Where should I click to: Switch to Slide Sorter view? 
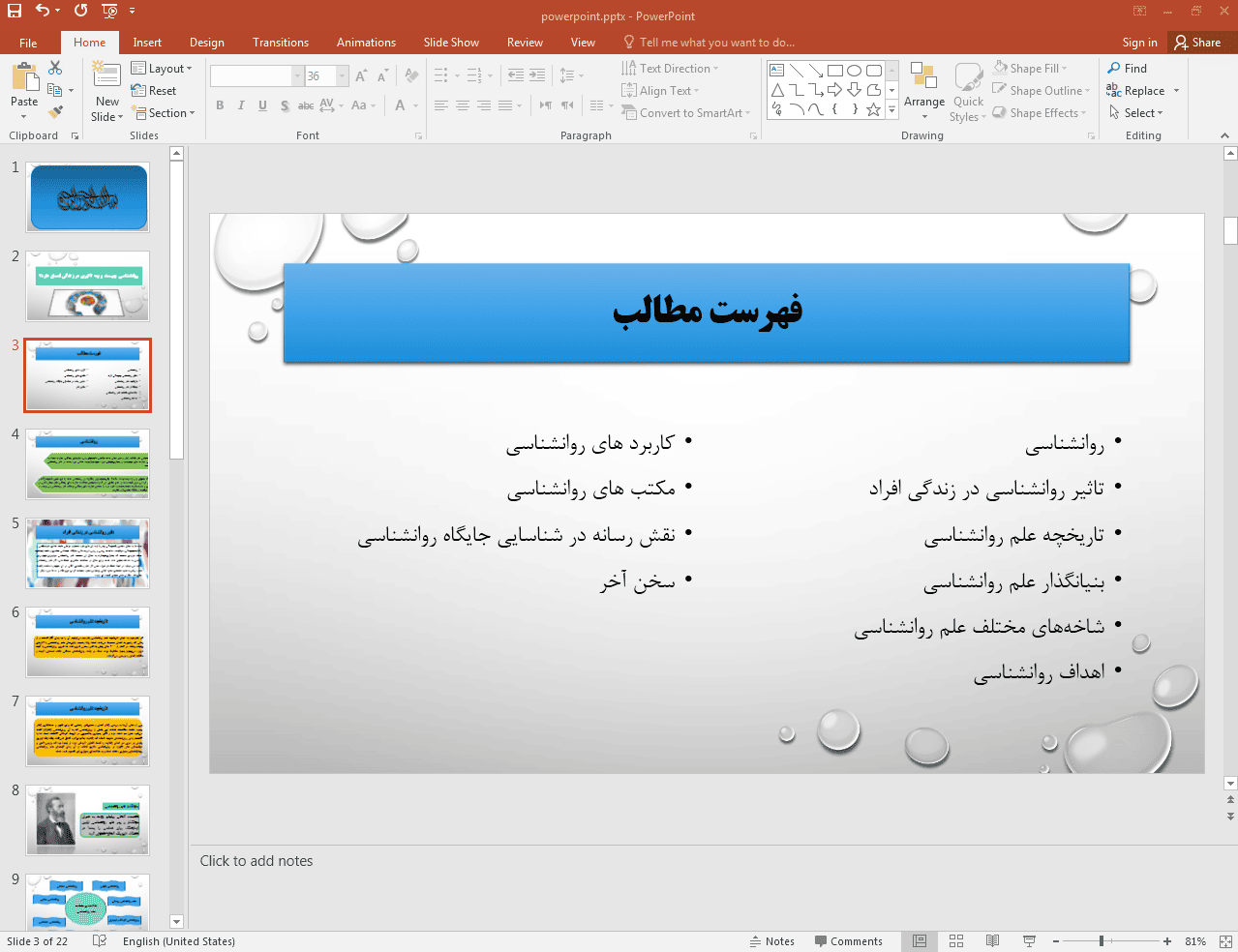pyautogui.click(x=956, y=941)
